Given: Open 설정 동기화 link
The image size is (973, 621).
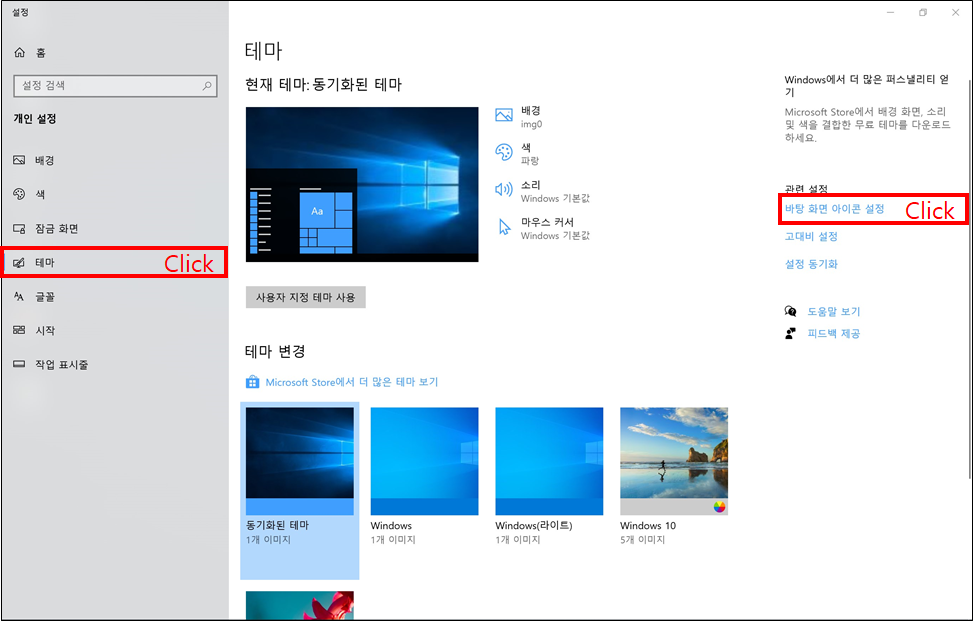Looking at the screenshot, I should pos(811,264).
